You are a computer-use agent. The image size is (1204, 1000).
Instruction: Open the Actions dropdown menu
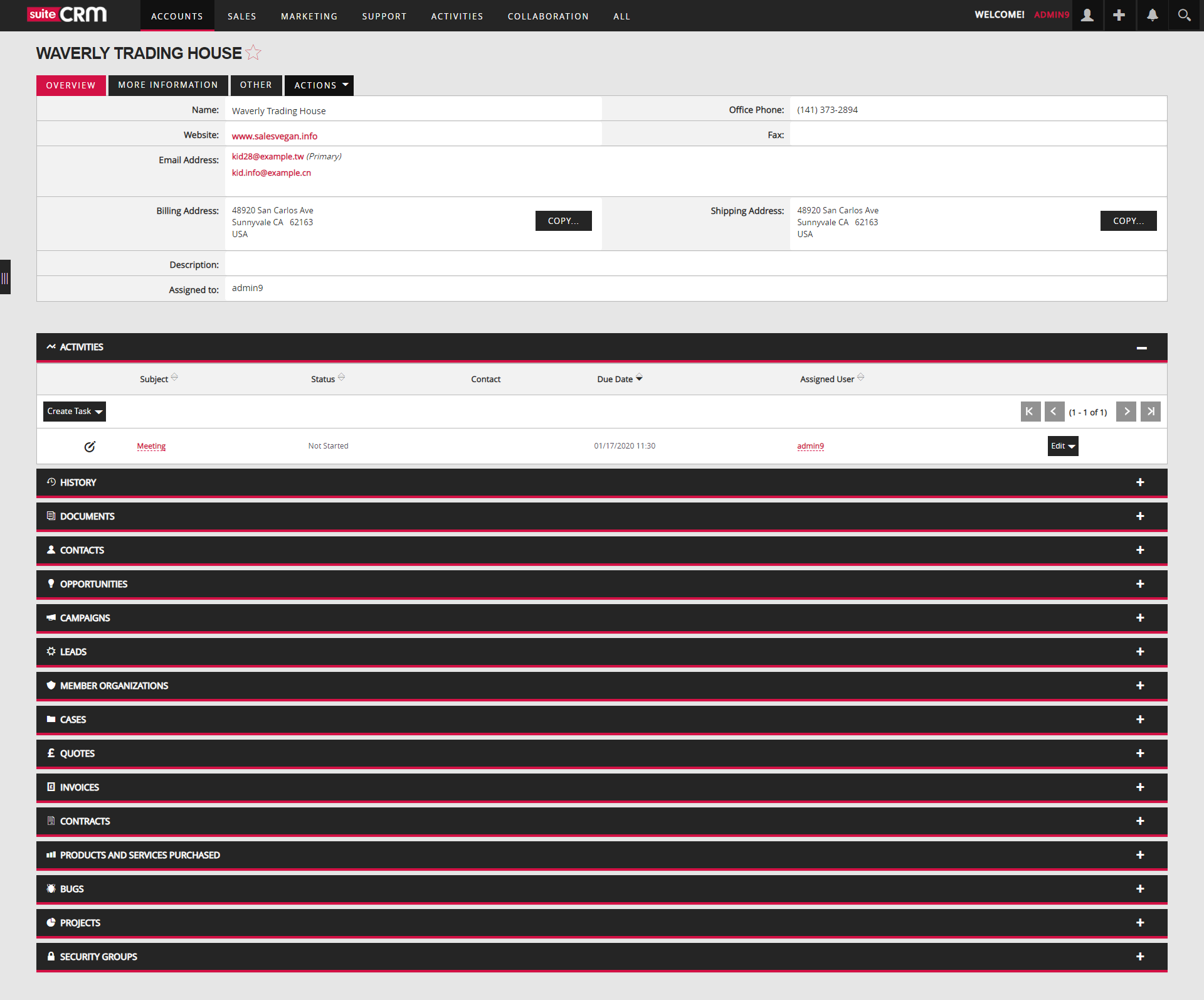319,85
